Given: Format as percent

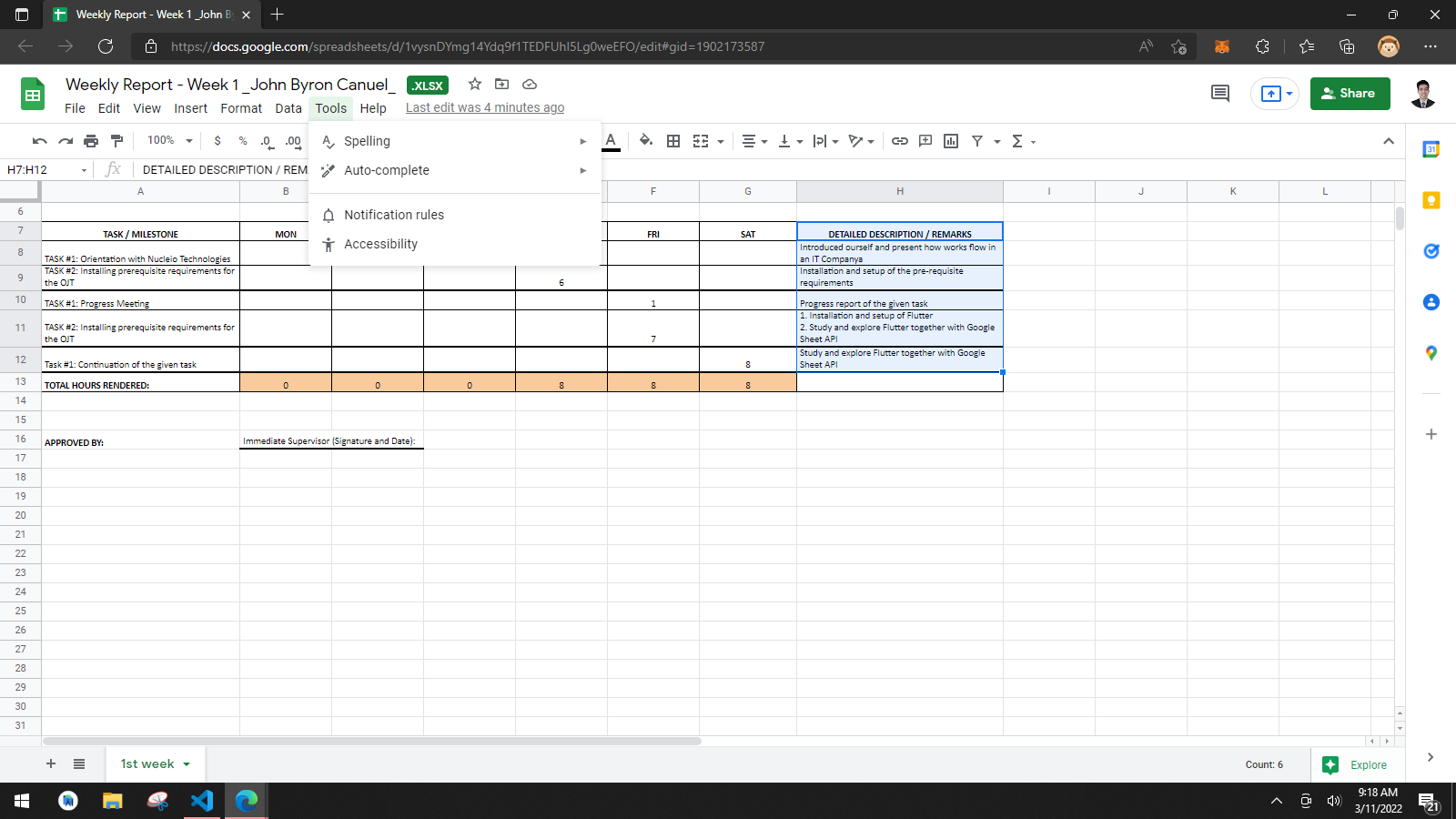Looking at the screenshot, I should tap(243, 141).
